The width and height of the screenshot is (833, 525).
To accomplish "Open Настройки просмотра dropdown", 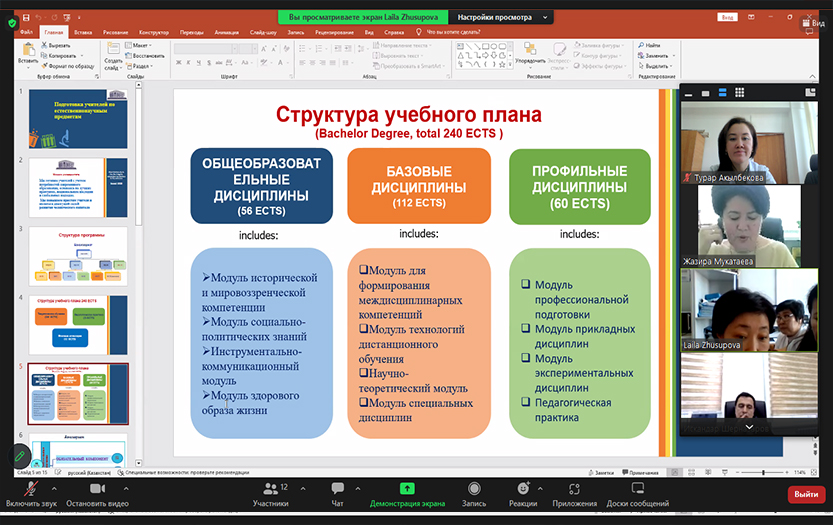I will pos(502,17).
